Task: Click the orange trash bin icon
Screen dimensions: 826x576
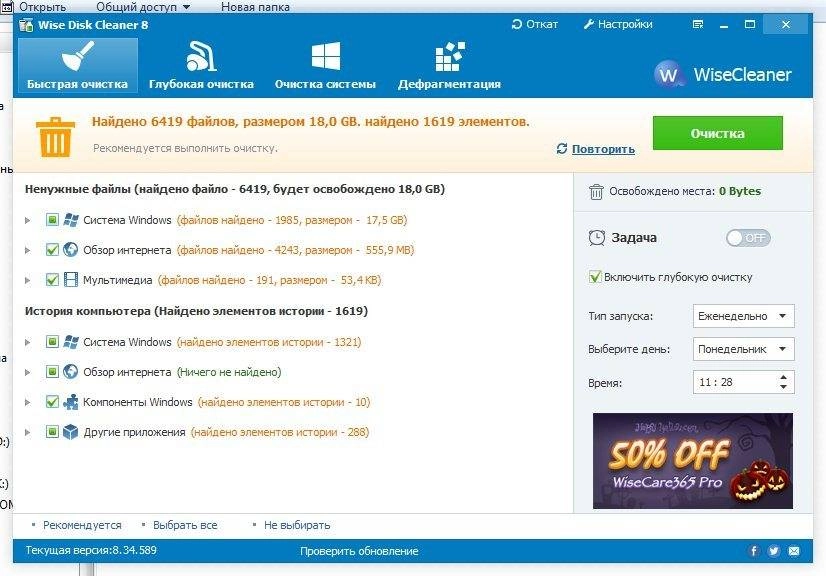Action: pos(55,137)
